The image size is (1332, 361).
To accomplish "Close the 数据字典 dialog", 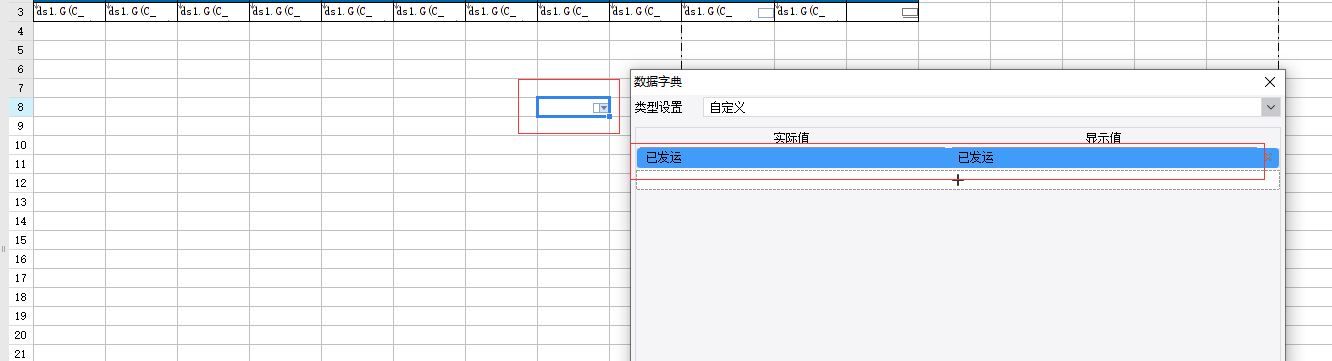I will point(1270,82).
